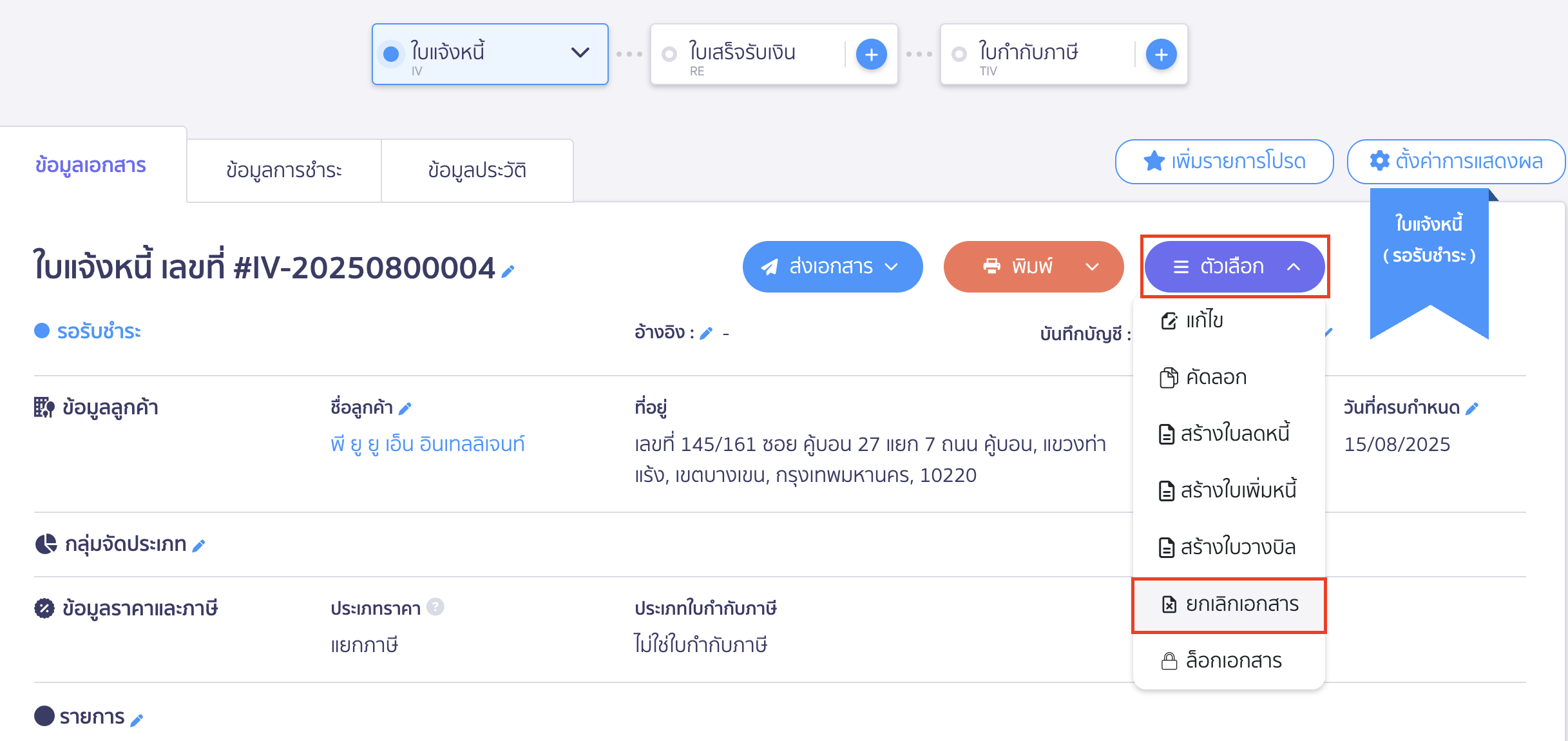1568x741 pixels.
Task: Choose แก้ไข from options menu
Action: click(1229, 320)
